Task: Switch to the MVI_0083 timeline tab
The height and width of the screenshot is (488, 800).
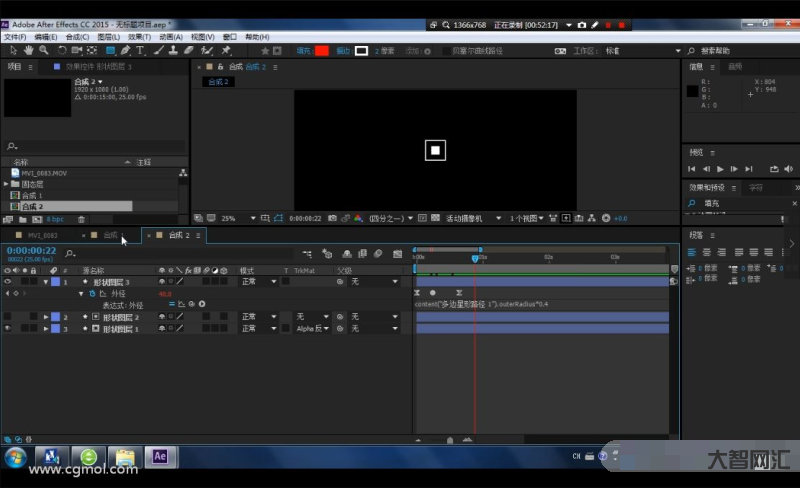Action: 42,235
